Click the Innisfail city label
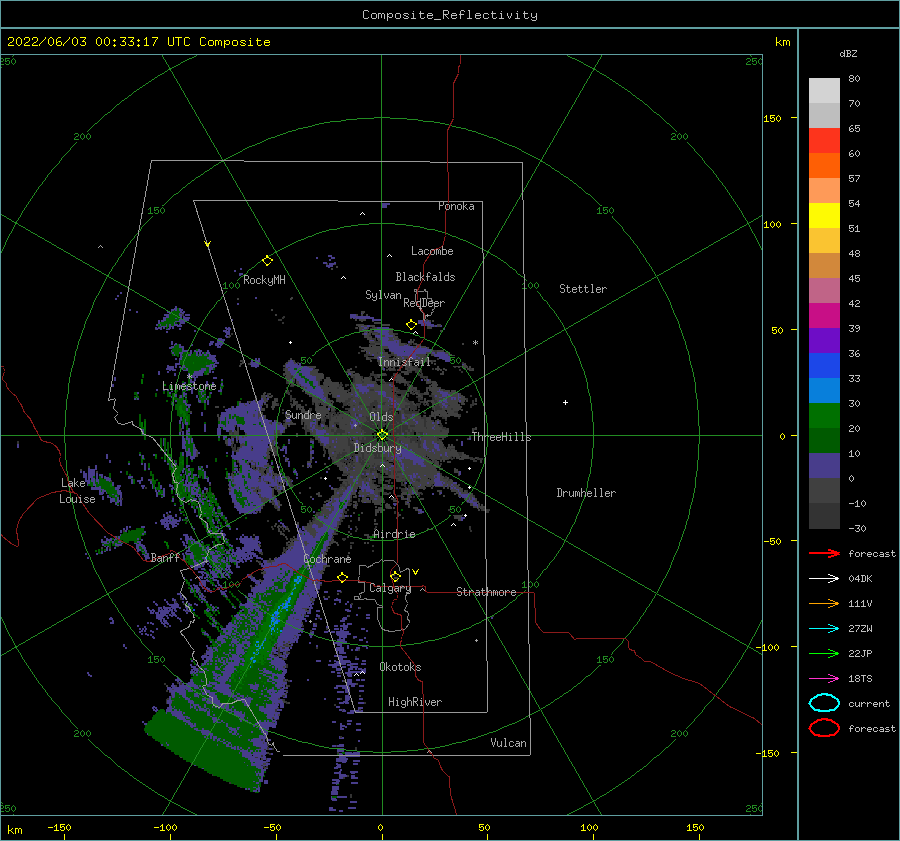Image resolution: width=900 pixels, height=841 pixels. [x=404, y=362]
